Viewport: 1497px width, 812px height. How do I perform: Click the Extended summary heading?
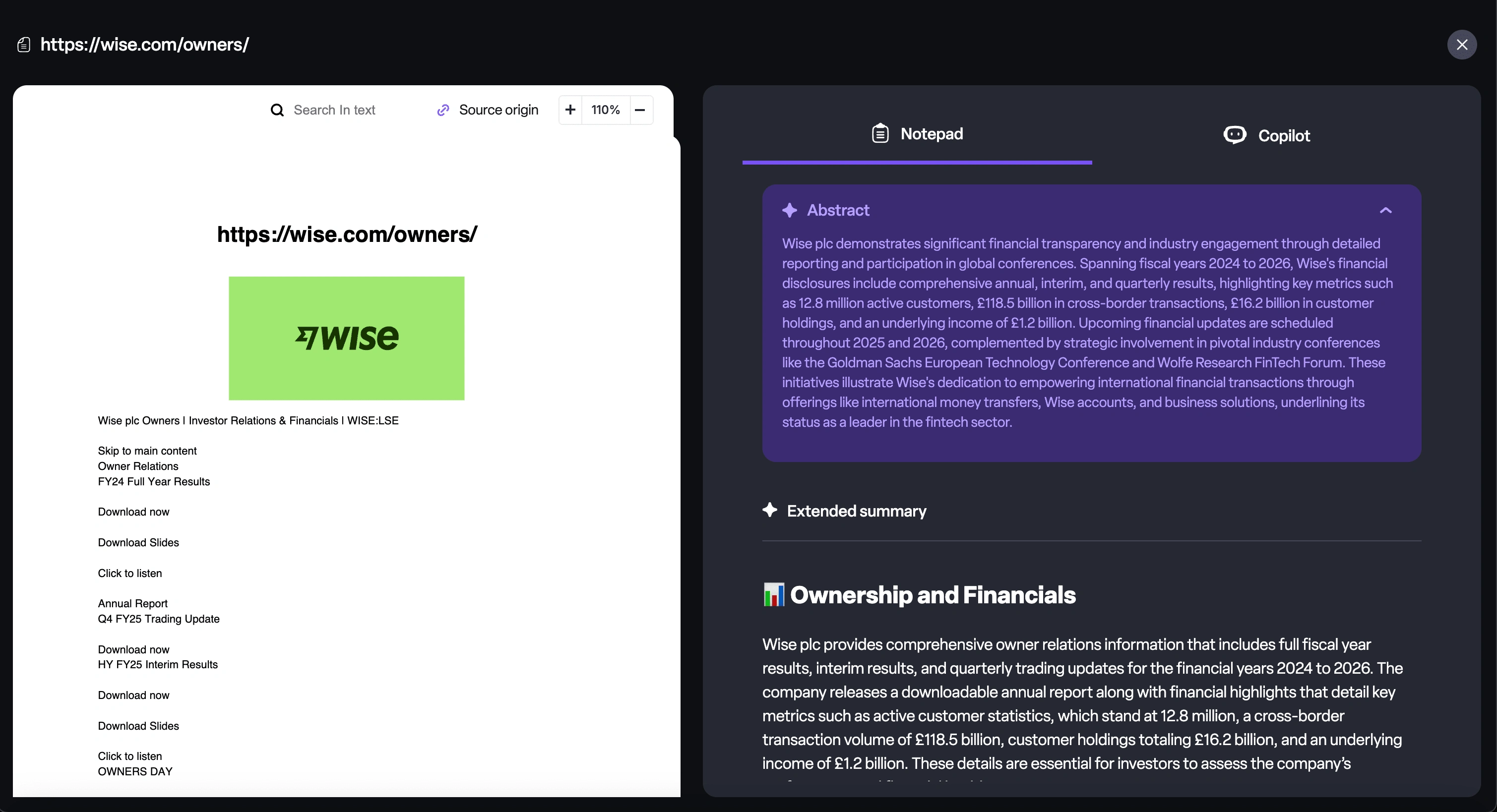tap(857, 511)
